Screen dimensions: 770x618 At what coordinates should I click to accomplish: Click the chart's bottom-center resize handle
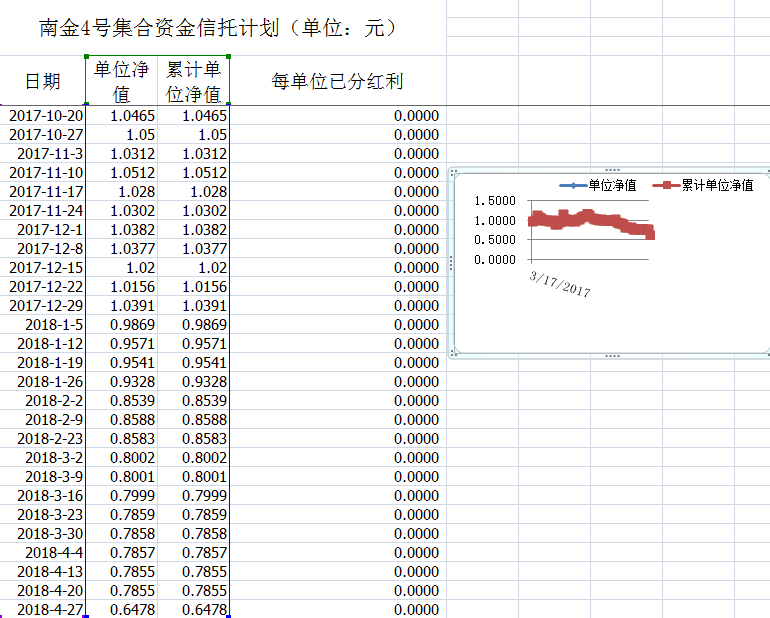coord(612,354)
